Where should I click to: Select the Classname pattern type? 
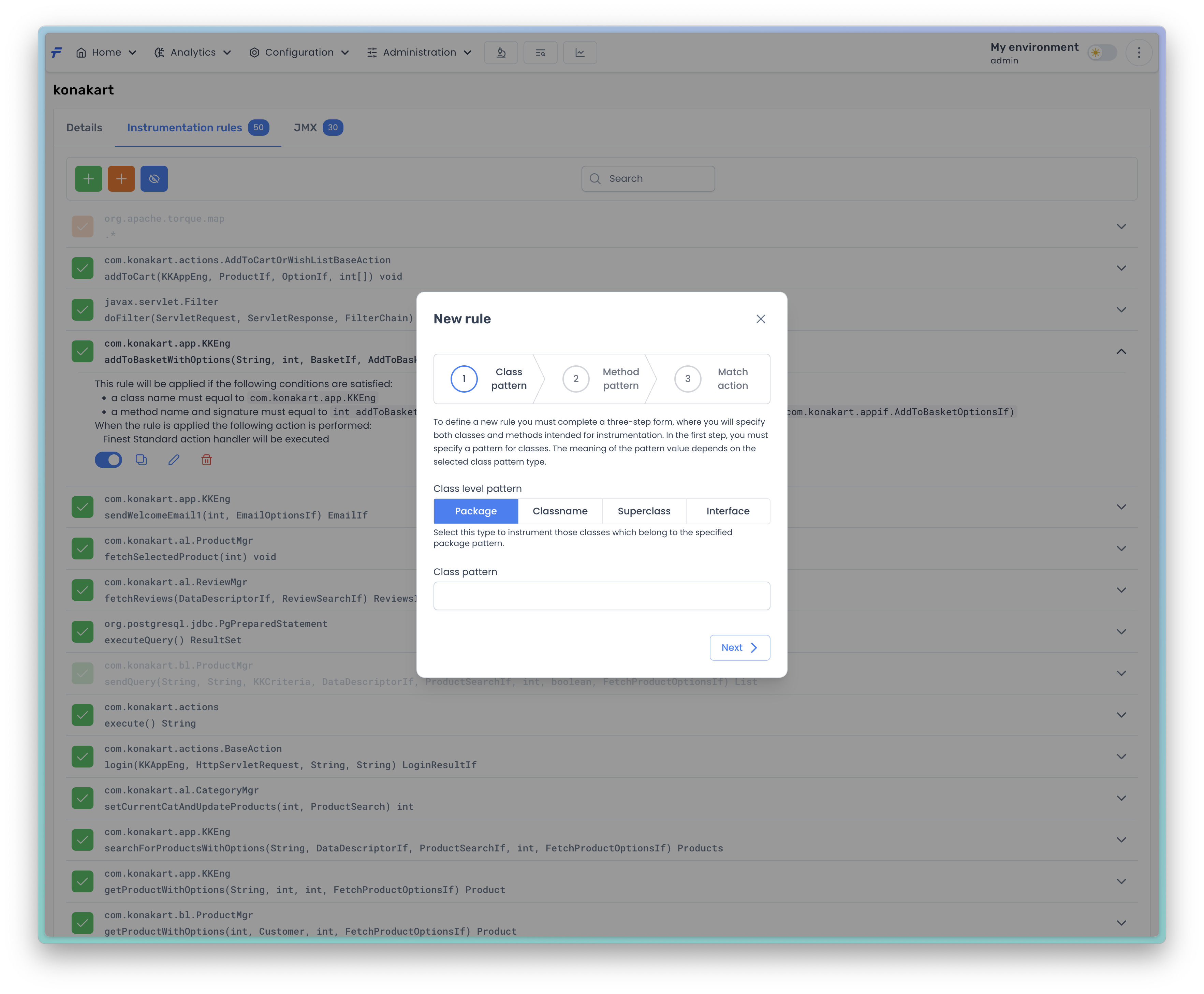tap(560, 511)
